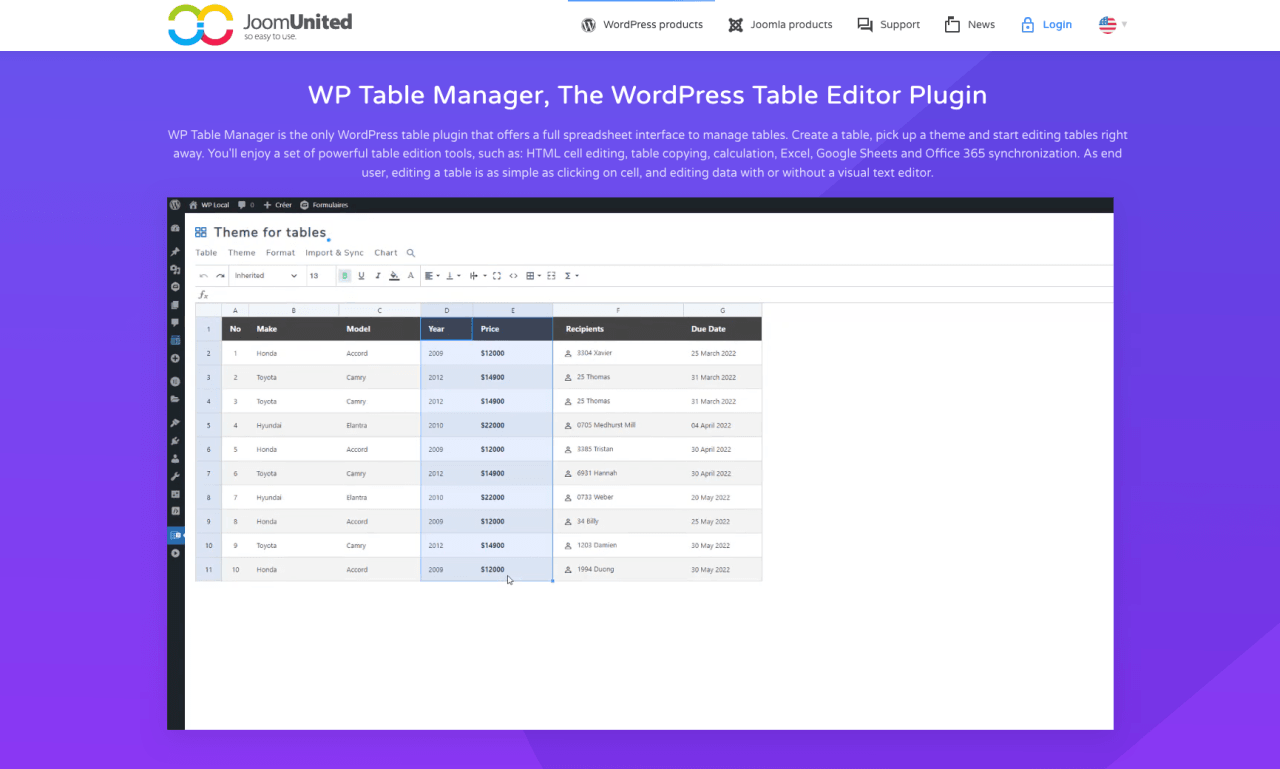Click Créer in the admin bar
The image size is (1280, 769).
point(277,205)
